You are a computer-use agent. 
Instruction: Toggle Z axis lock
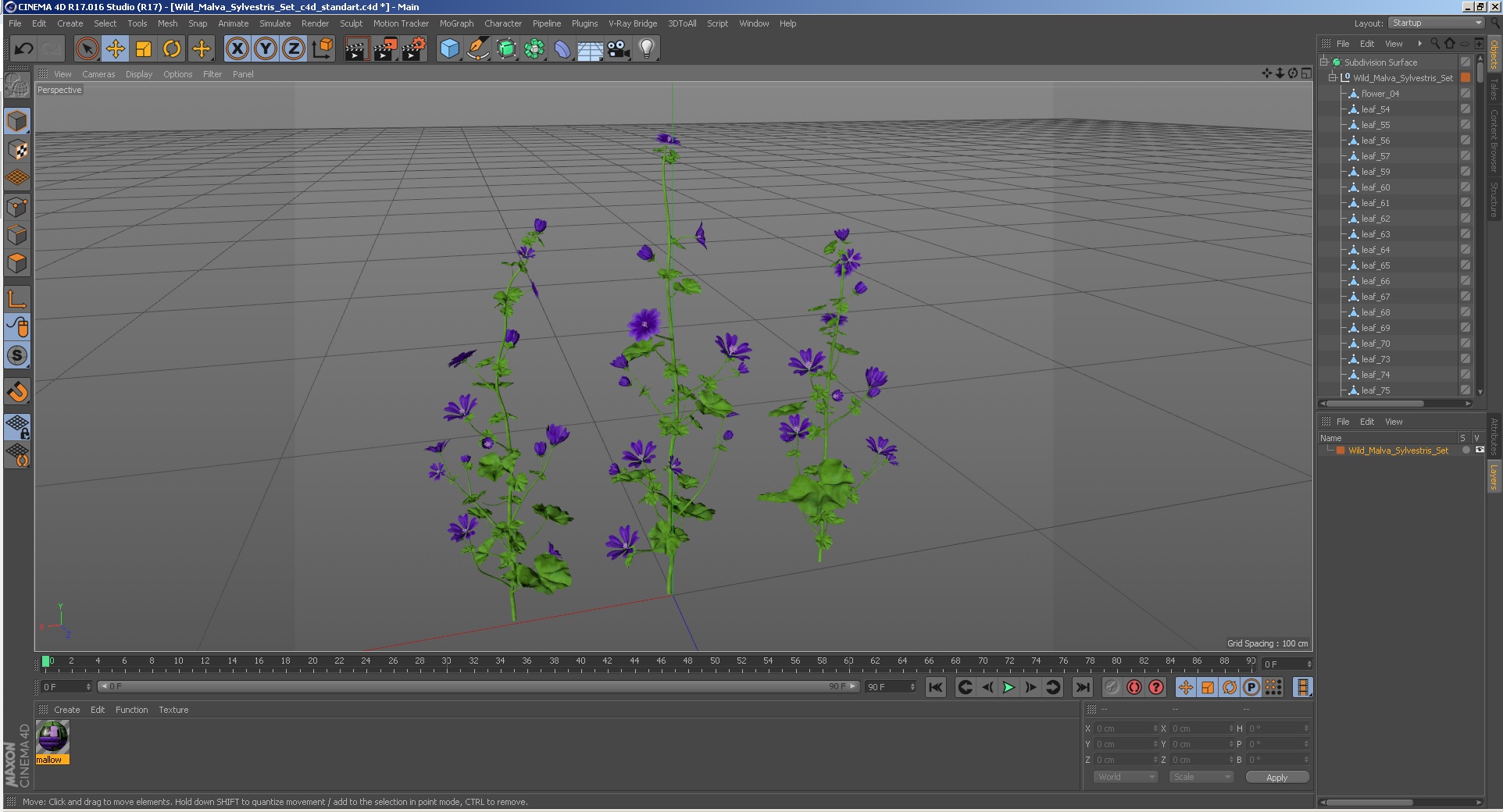(294, 48)
